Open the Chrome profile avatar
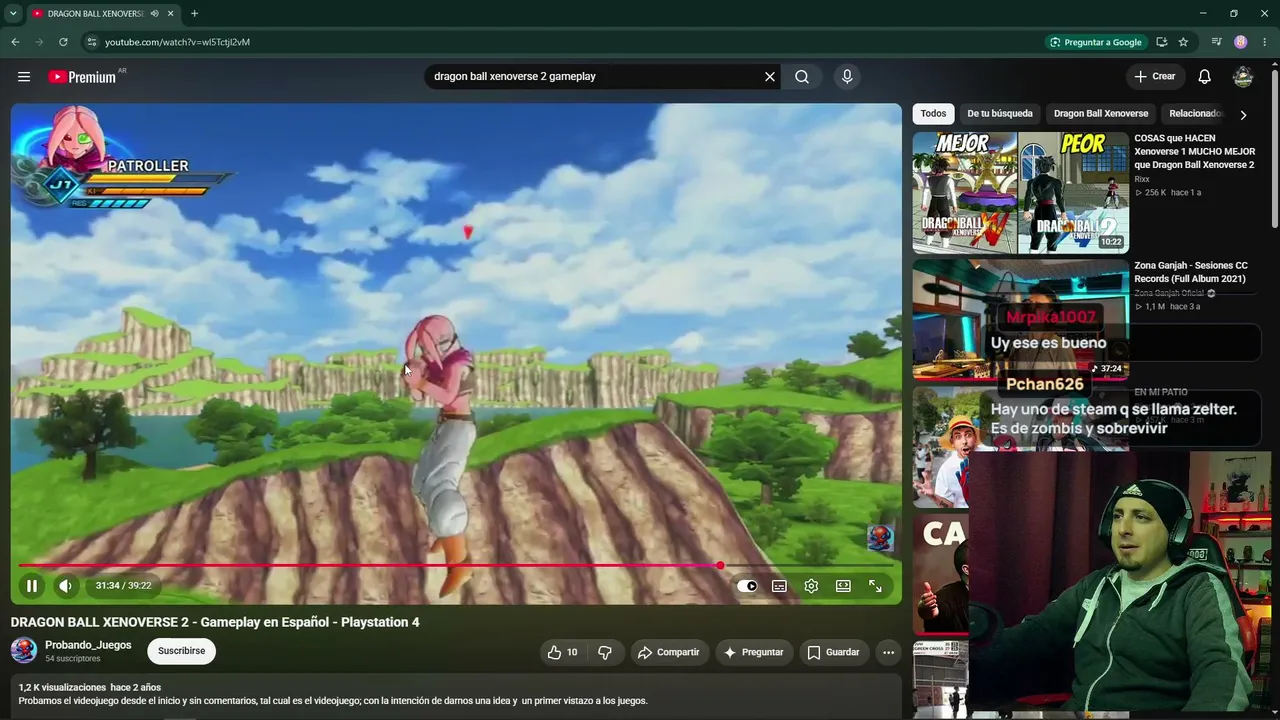The width and height of the screenshot is (1280, 720). coord(1241,42)
